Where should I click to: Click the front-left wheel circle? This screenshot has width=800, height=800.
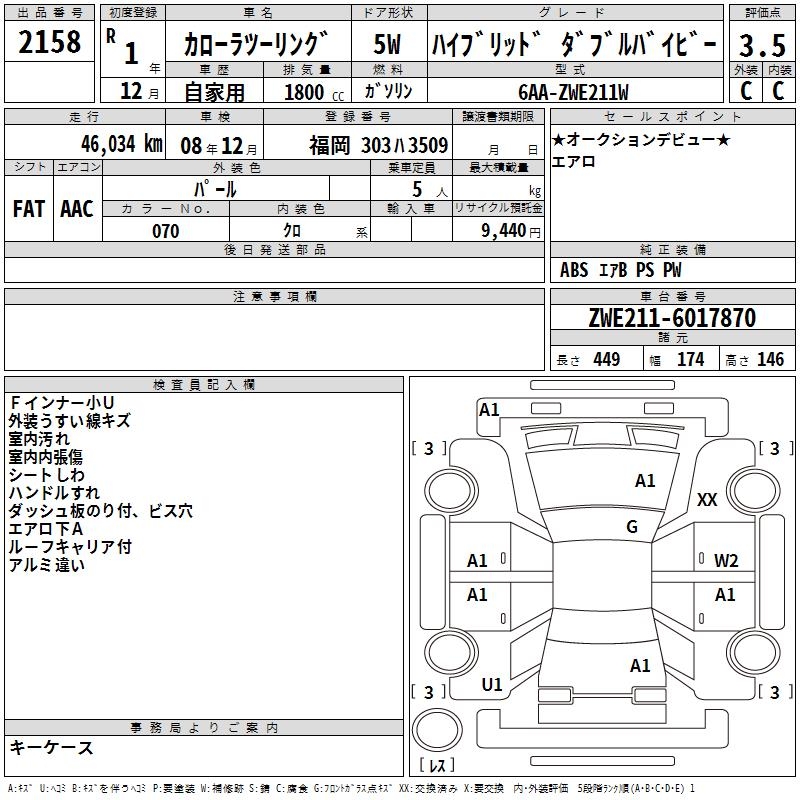click(x=451, y=491)
